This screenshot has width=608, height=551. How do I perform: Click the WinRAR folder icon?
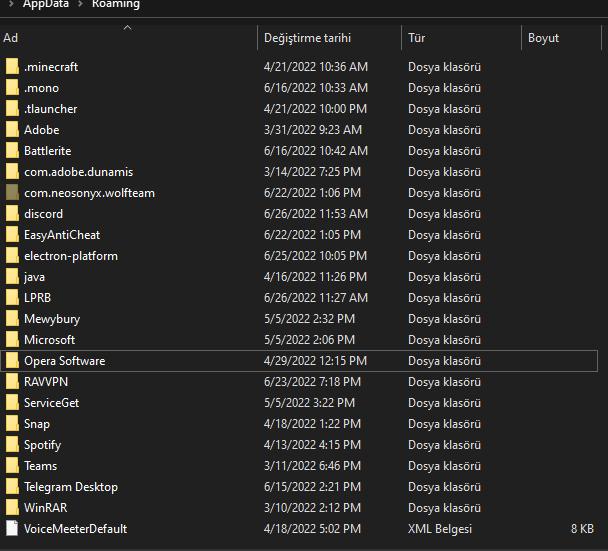point(12,508)
